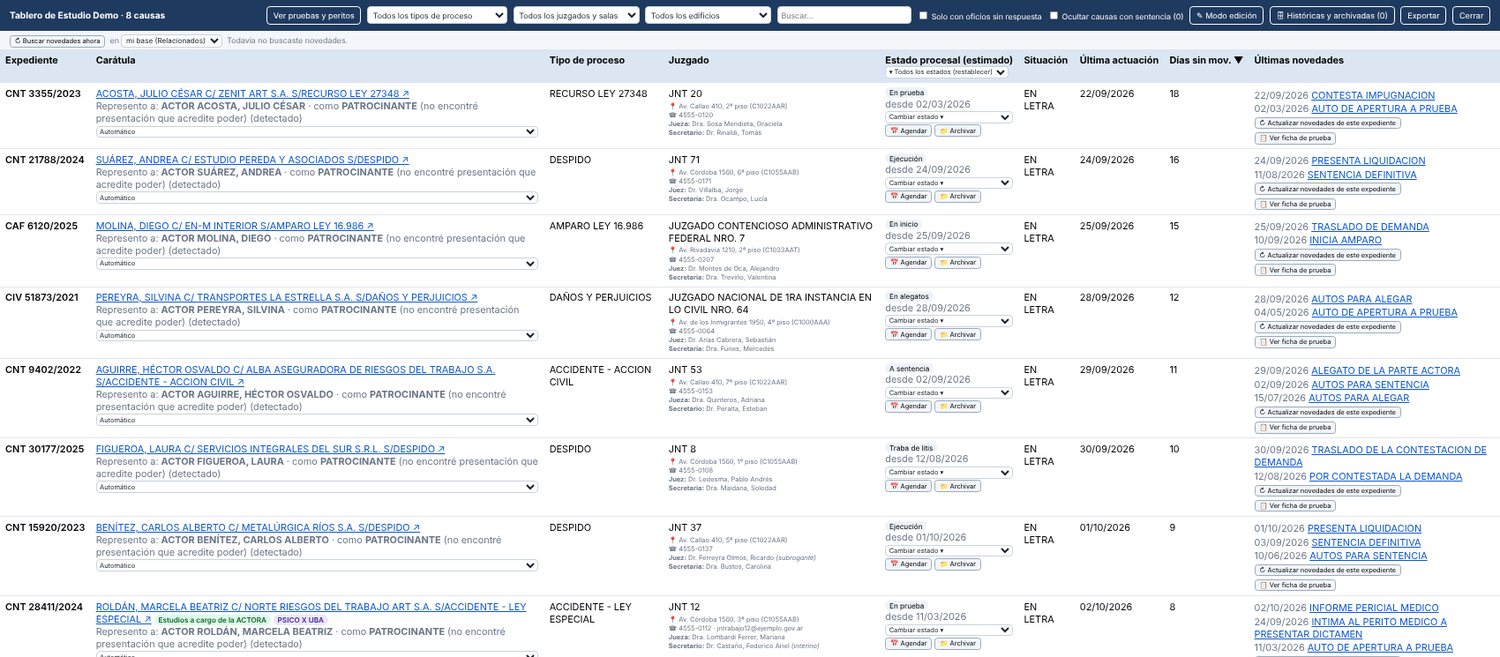Open ficha de prueba for CIV 51873/2021
1500x657 pixels.
1295,342
